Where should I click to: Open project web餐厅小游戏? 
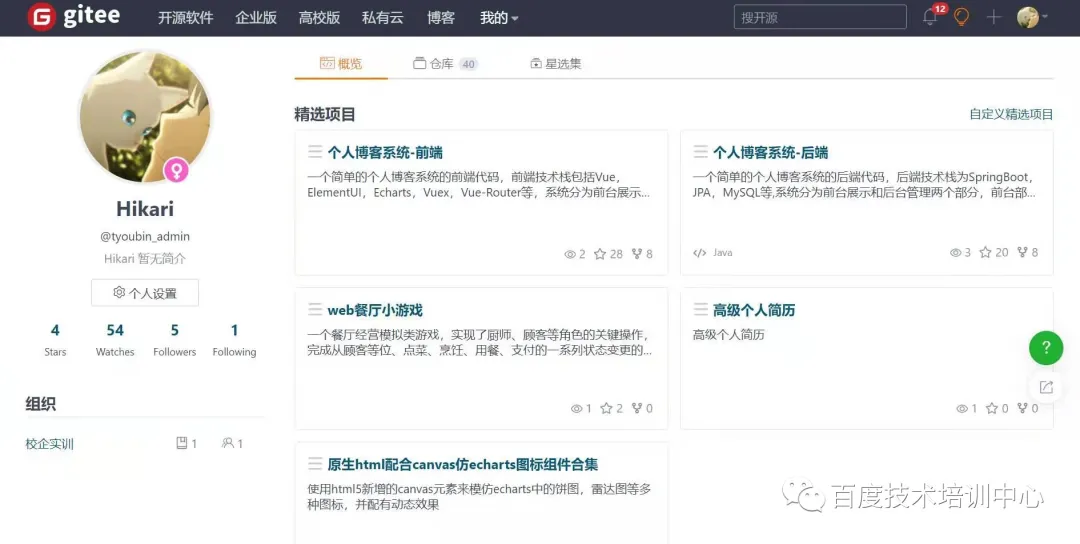pyautogui.click(x=375, y=310)
